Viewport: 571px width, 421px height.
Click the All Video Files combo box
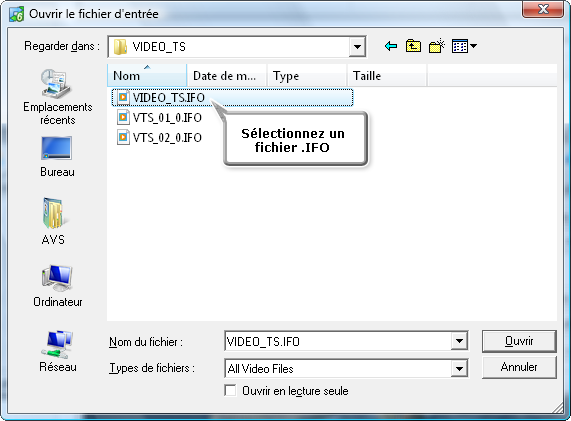[346, 369]
